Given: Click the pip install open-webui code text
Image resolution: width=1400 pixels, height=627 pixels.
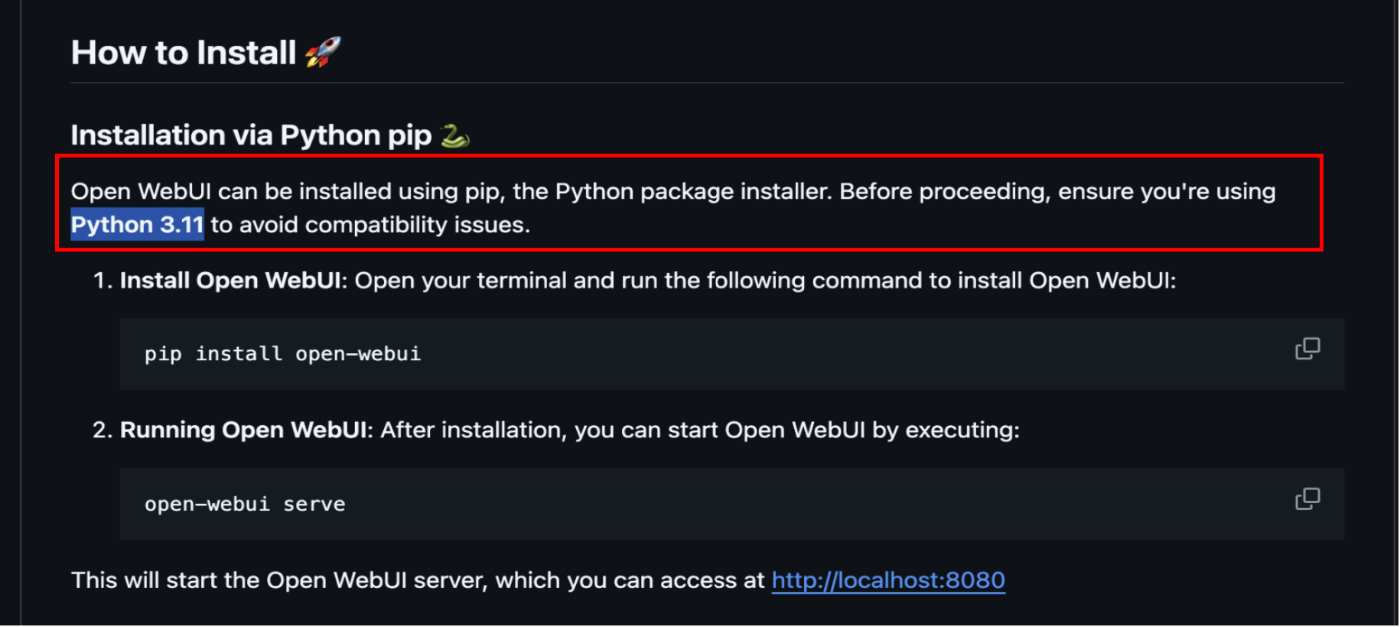Looking at the screenshot, I should (283, 354).
